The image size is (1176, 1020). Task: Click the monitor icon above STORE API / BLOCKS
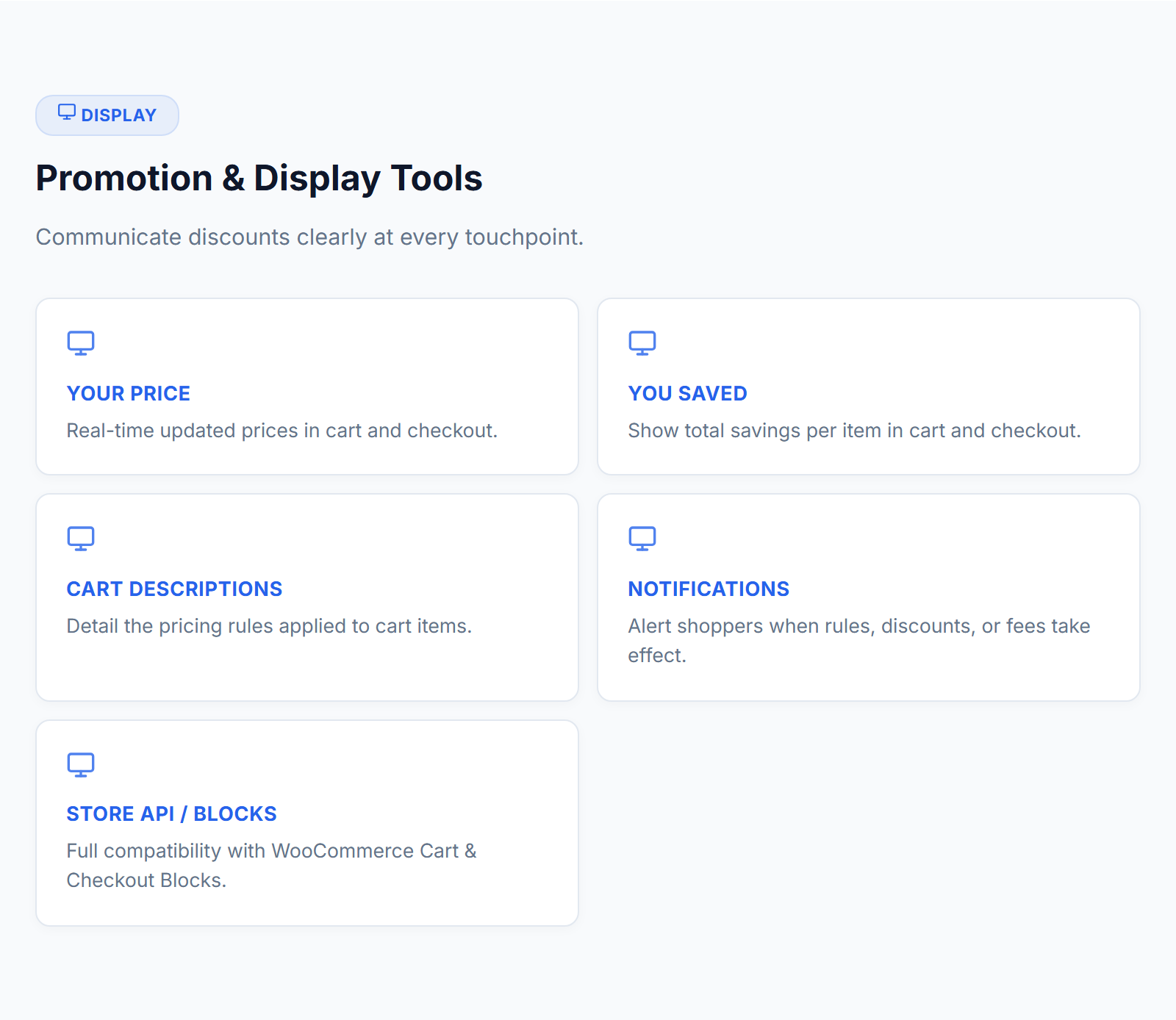pyautogui.click(x=81, y=765)
